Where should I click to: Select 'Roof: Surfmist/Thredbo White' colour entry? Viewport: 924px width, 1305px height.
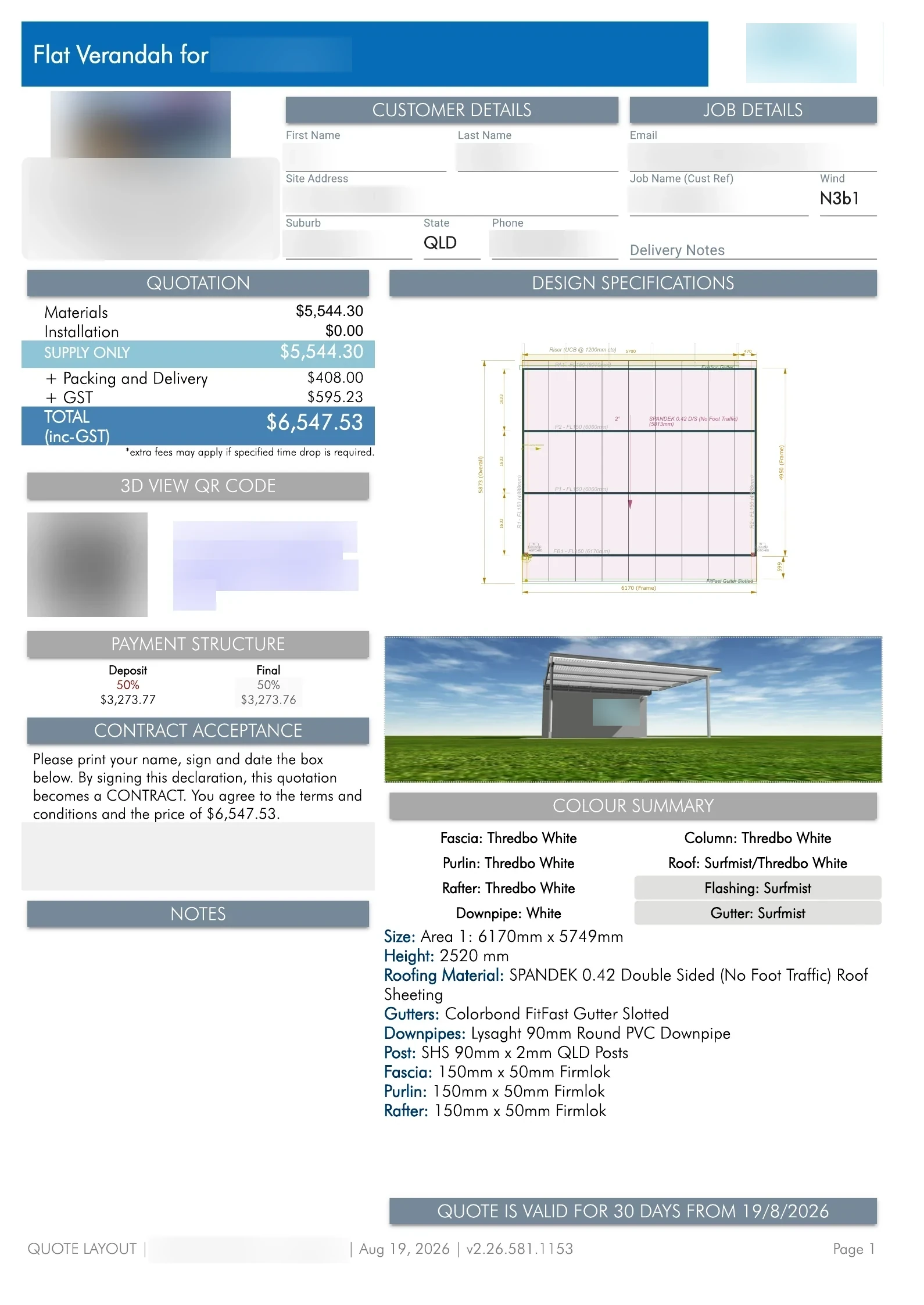758,863
